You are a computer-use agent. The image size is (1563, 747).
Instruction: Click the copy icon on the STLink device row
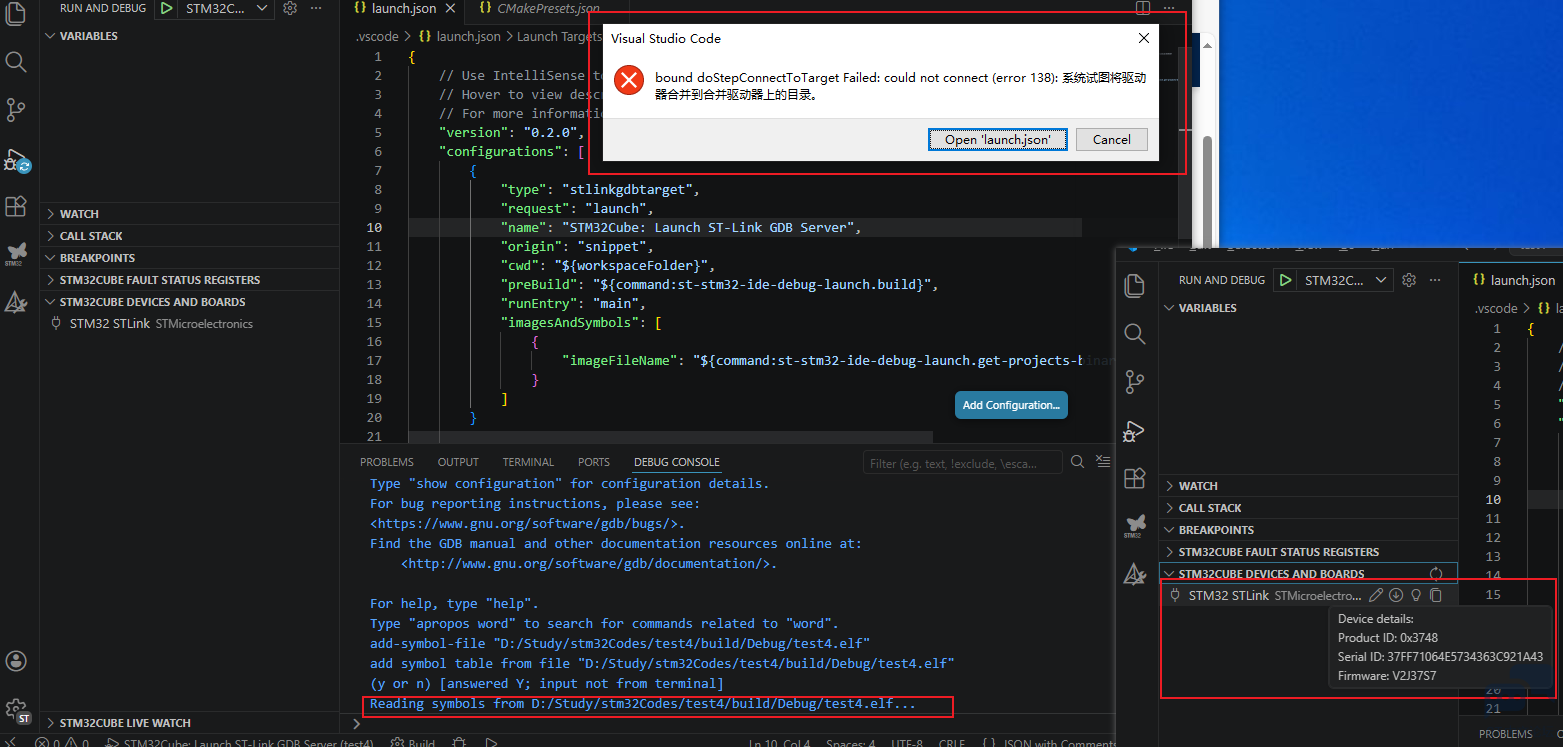coord(1436,595)
